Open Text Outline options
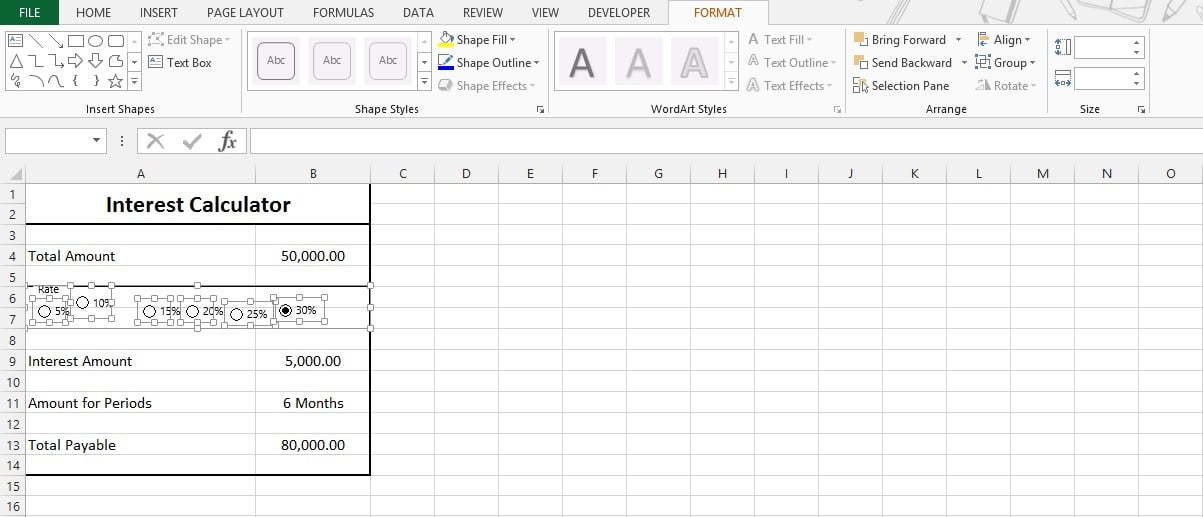This screenshot has width=1203, height=517. click(793, 63)
